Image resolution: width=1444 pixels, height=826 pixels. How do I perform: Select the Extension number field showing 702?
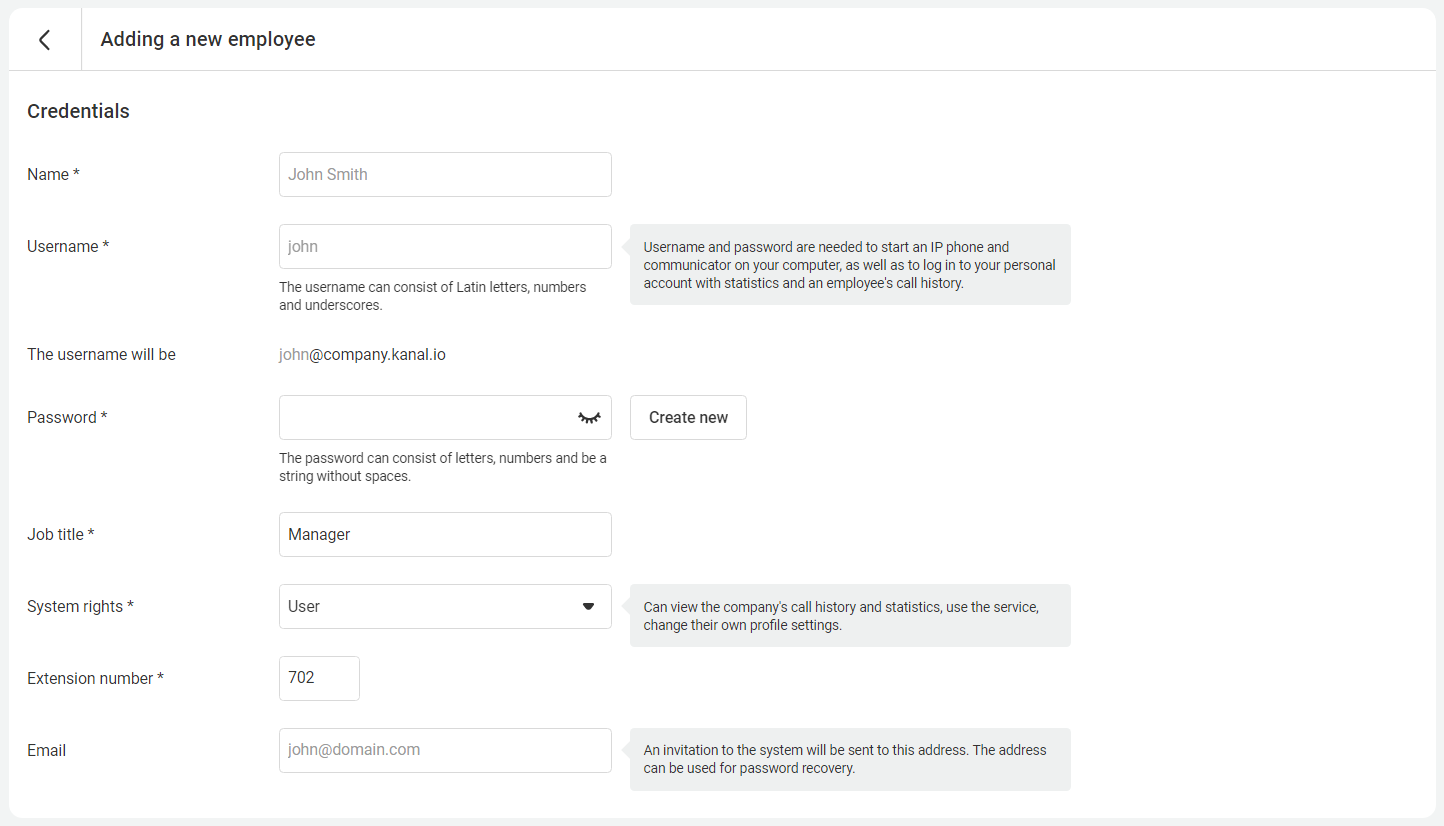pyautogui.click(x=319, y=679)
